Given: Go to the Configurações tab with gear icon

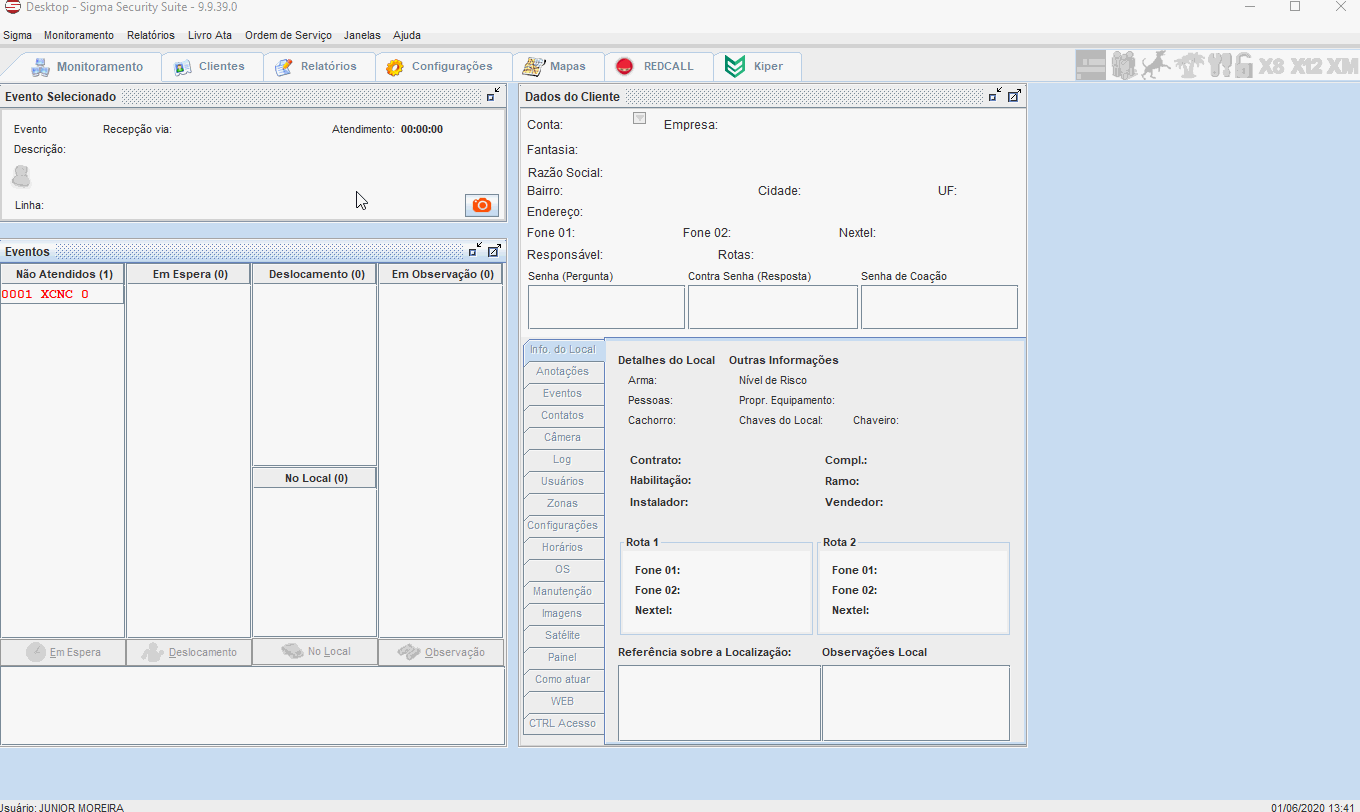Looking at the screenshot, I should 443,67.
